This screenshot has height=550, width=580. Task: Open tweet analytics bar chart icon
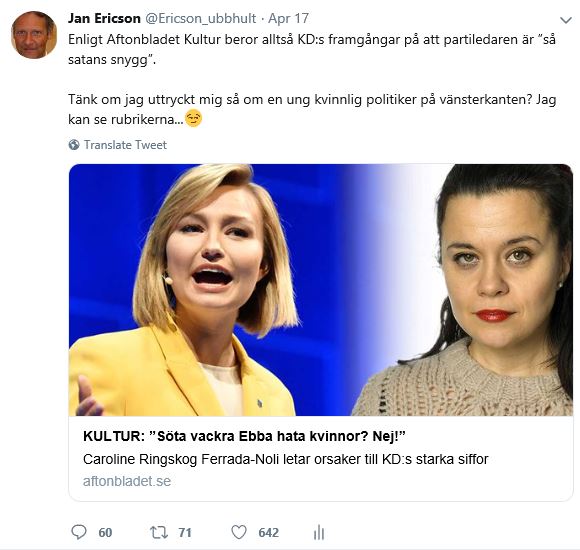319,533
